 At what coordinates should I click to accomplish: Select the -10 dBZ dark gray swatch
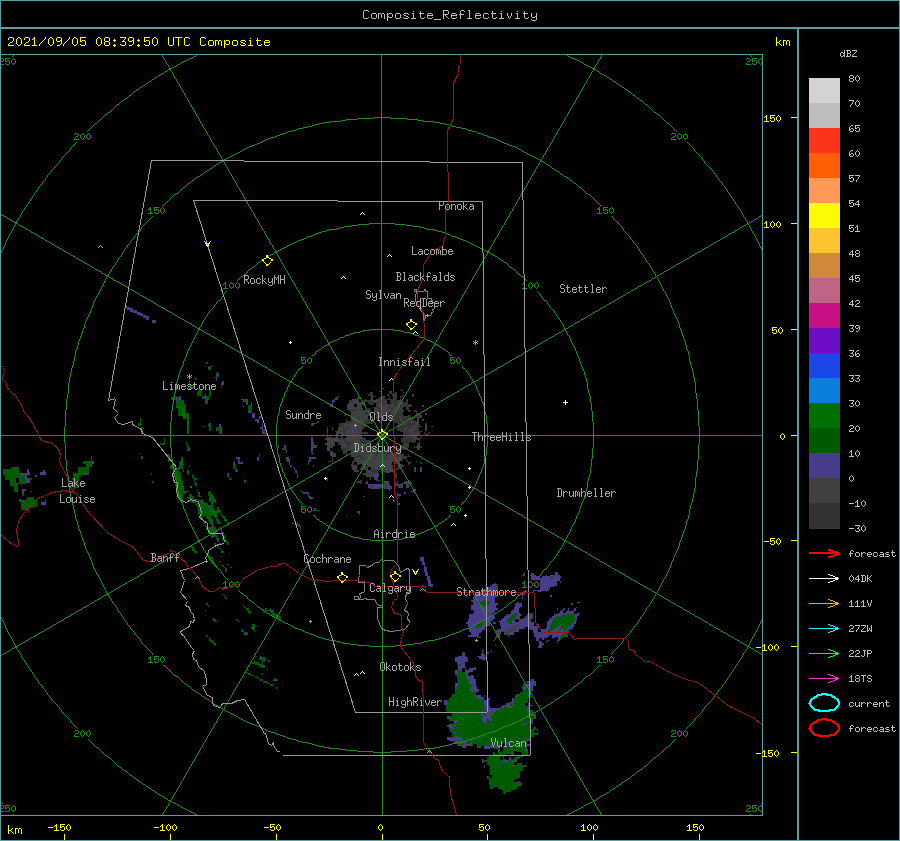tap(824, 516)
